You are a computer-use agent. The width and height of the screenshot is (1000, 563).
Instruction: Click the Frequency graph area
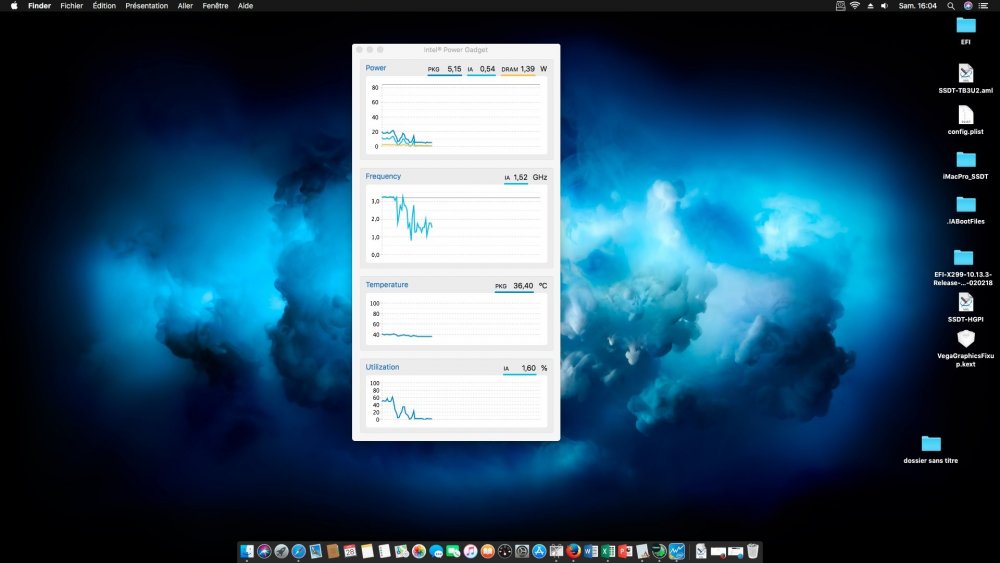pos(456,223)
